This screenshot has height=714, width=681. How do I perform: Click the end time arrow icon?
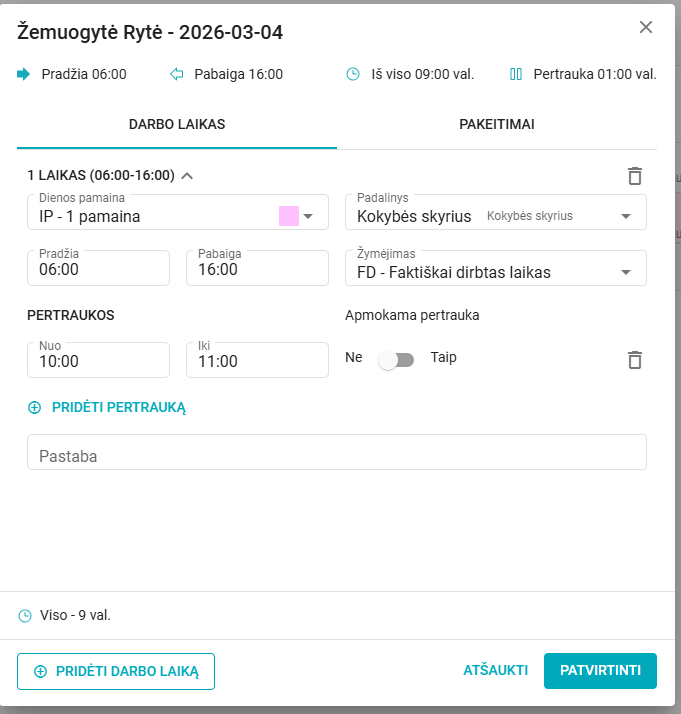coord(177,74)
